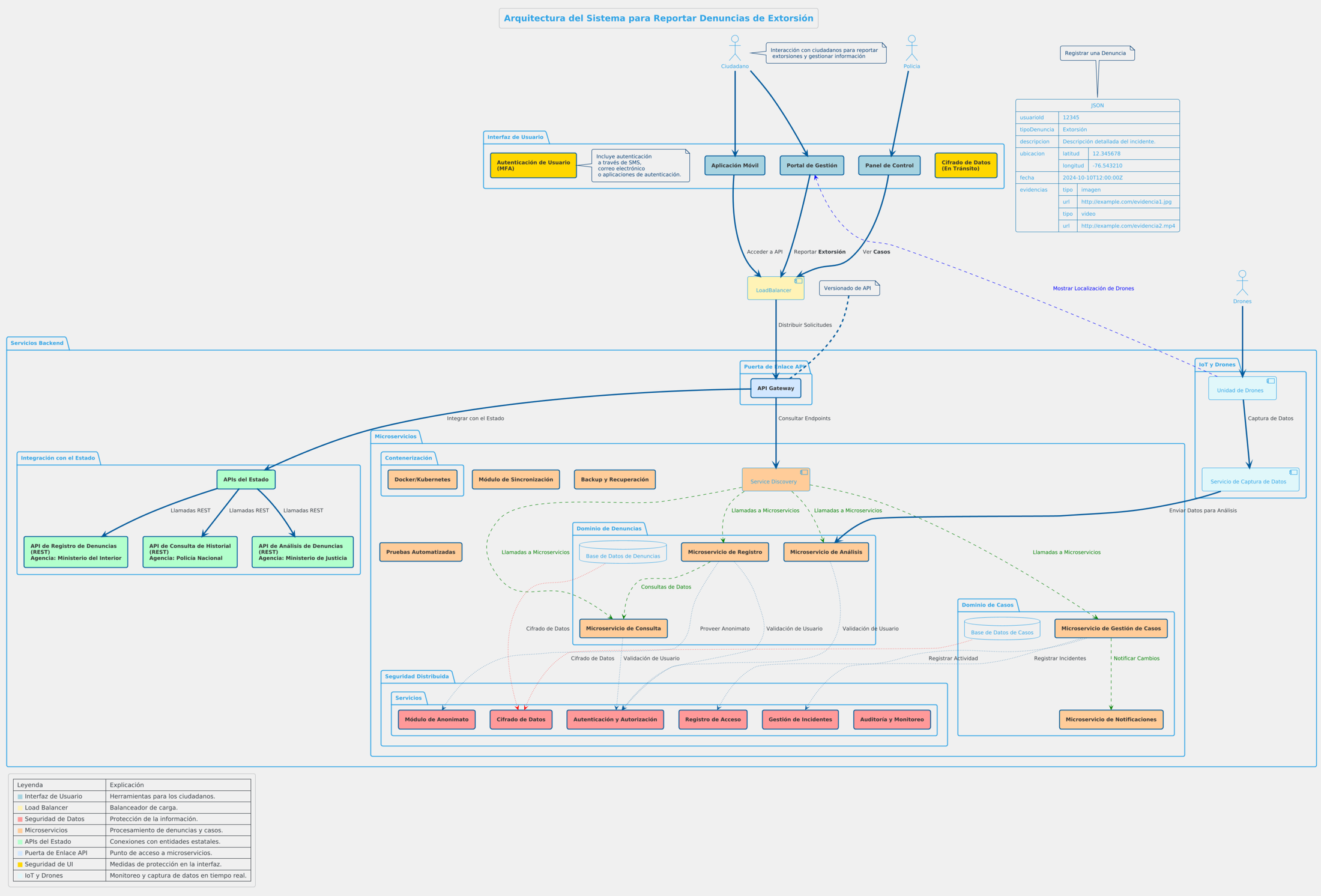
Task: Select the Microservicio de Registro node
Action: pyautogui.click(x=725, y=552)
